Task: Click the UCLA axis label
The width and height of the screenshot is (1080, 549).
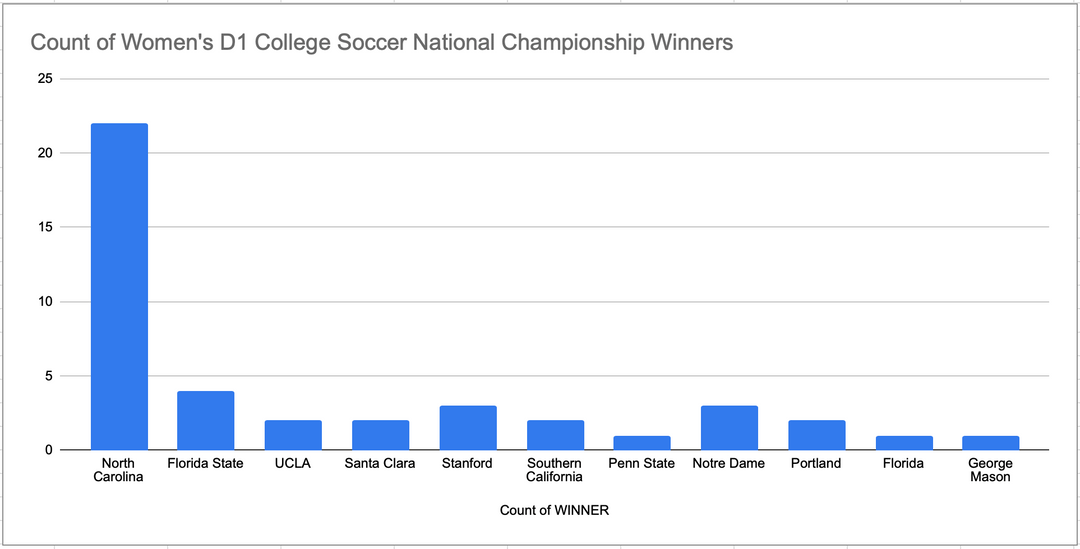Action: (293, 464)
